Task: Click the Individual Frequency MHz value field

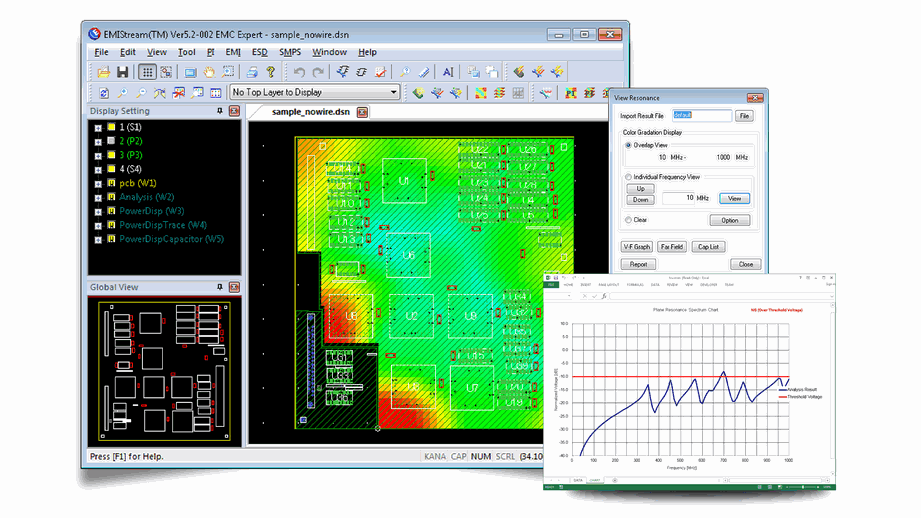Action: (679, 199)
